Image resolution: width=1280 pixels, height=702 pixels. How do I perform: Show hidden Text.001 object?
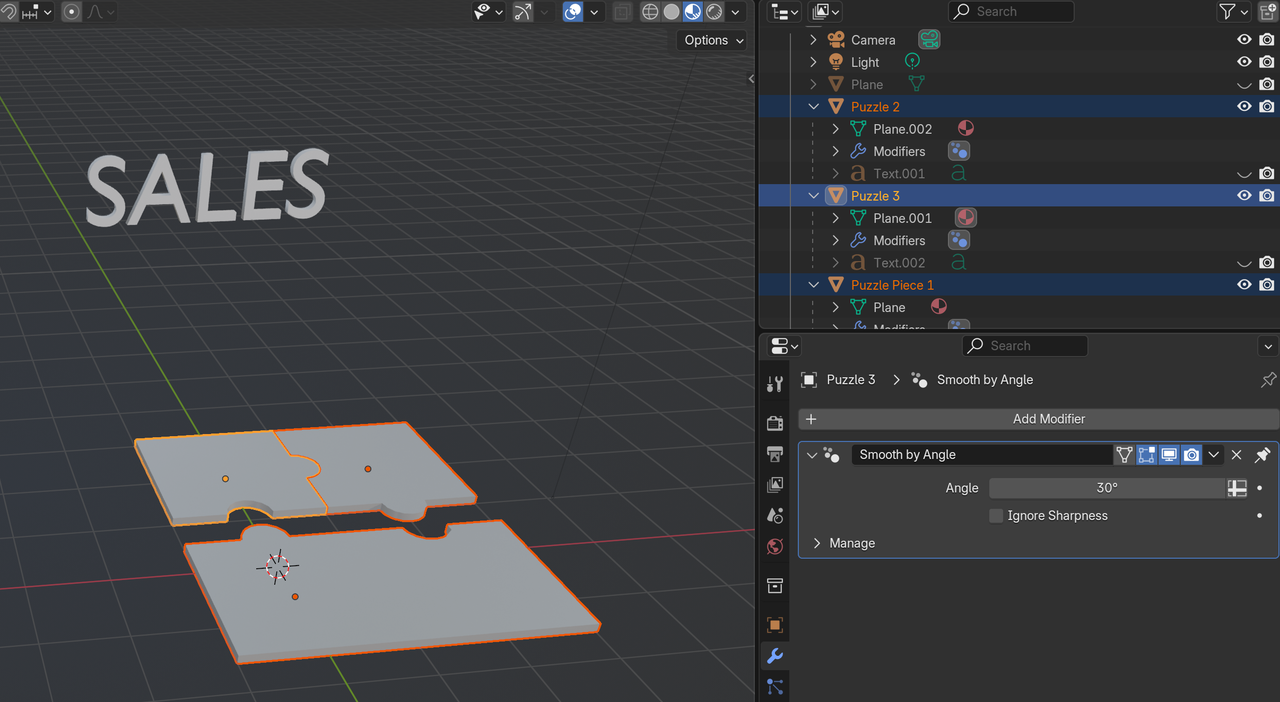click(1244, 173)
